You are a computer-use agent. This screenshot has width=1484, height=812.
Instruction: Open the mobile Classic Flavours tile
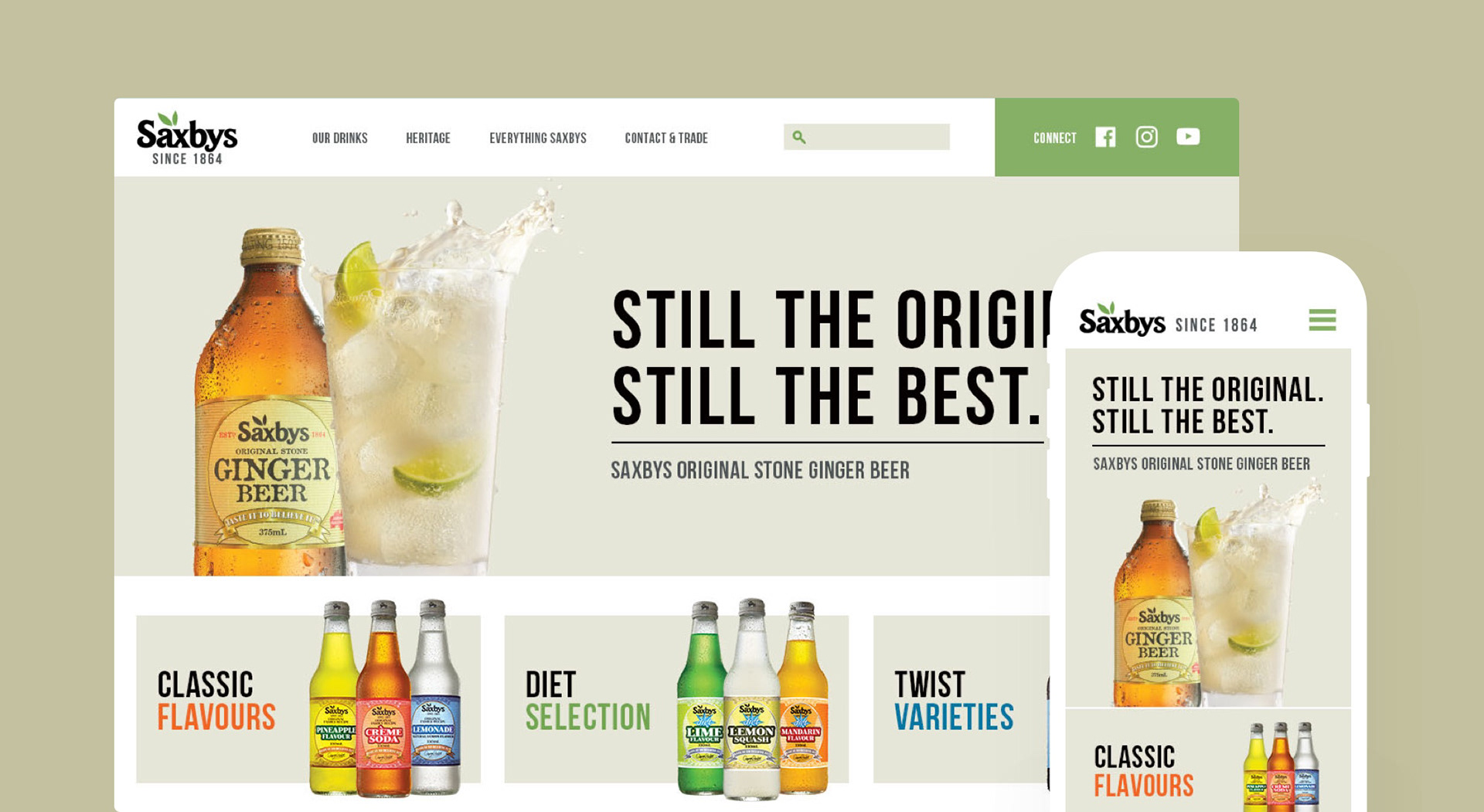(x=1208, y=761)
